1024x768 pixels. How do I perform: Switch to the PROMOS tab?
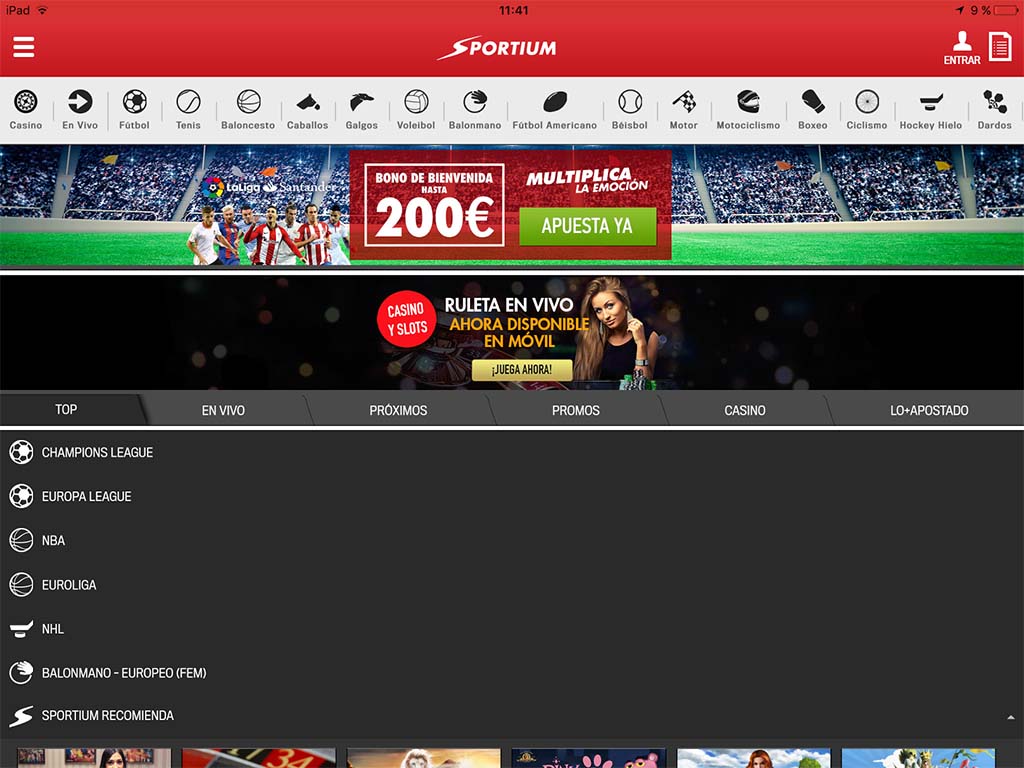pyautogui.click(x=575, y=410)
